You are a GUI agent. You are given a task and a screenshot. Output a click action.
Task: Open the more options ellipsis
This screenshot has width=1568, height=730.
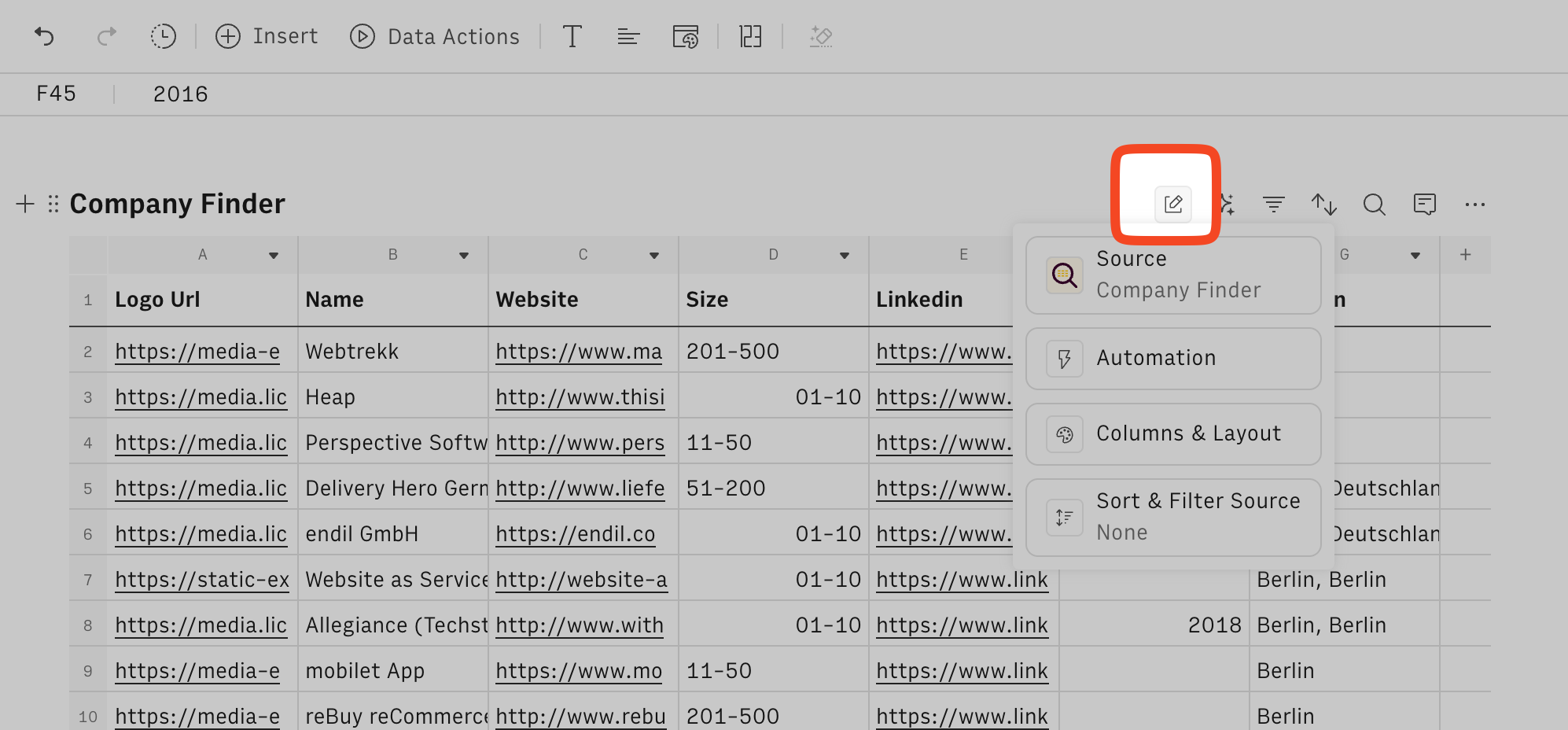(1475, 205)
